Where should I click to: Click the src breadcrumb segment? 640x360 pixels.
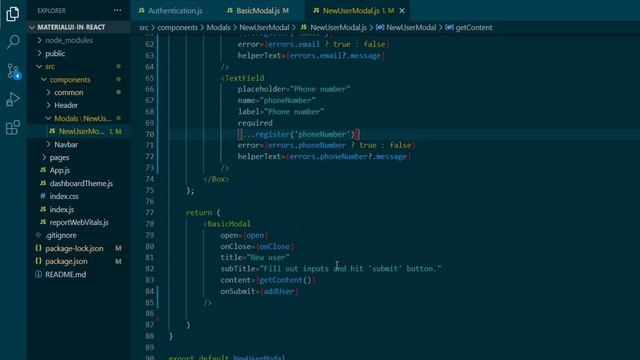click(x=144, y=28)
